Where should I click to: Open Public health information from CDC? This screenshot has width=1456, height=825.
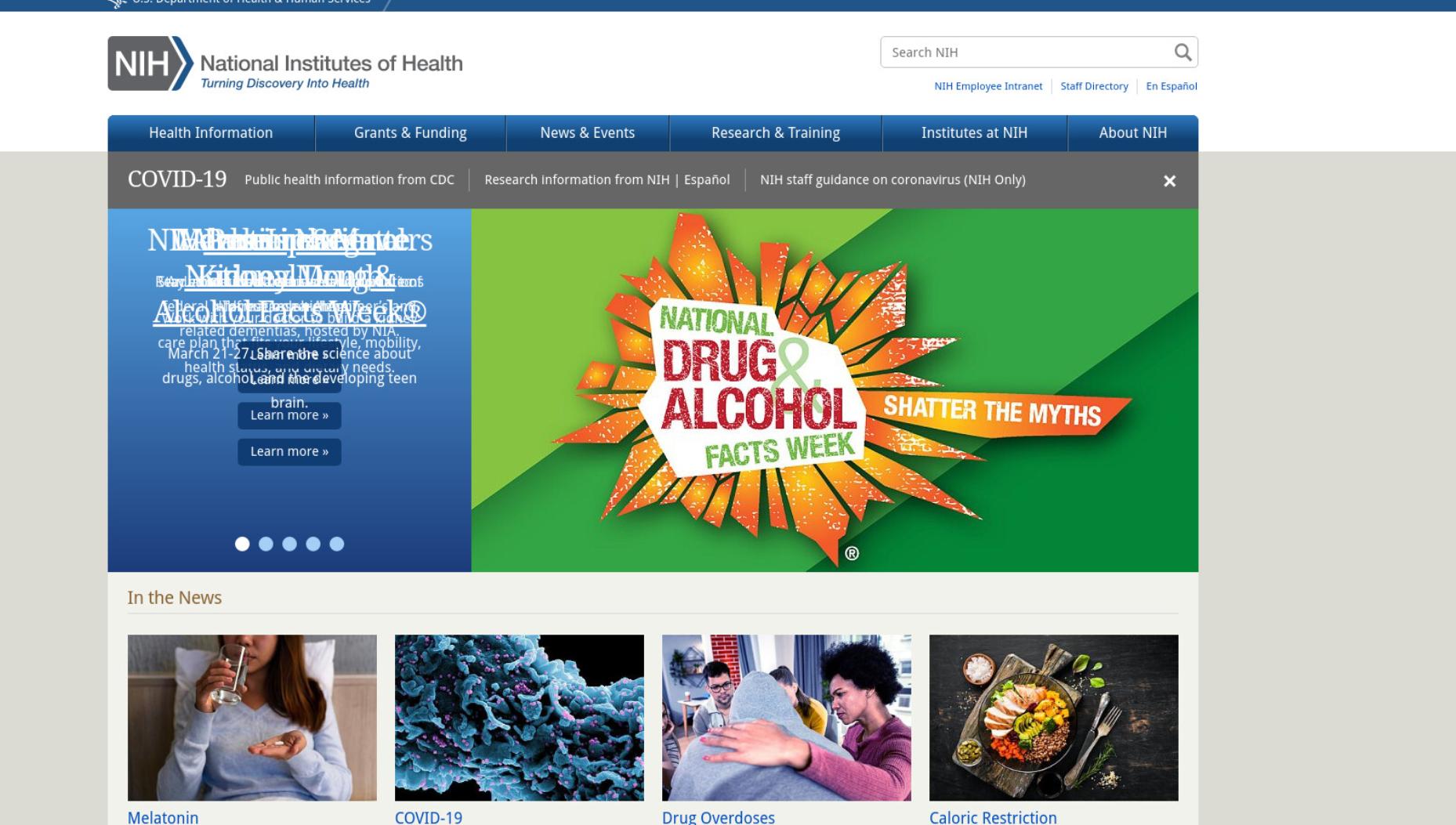pos(350,180)
